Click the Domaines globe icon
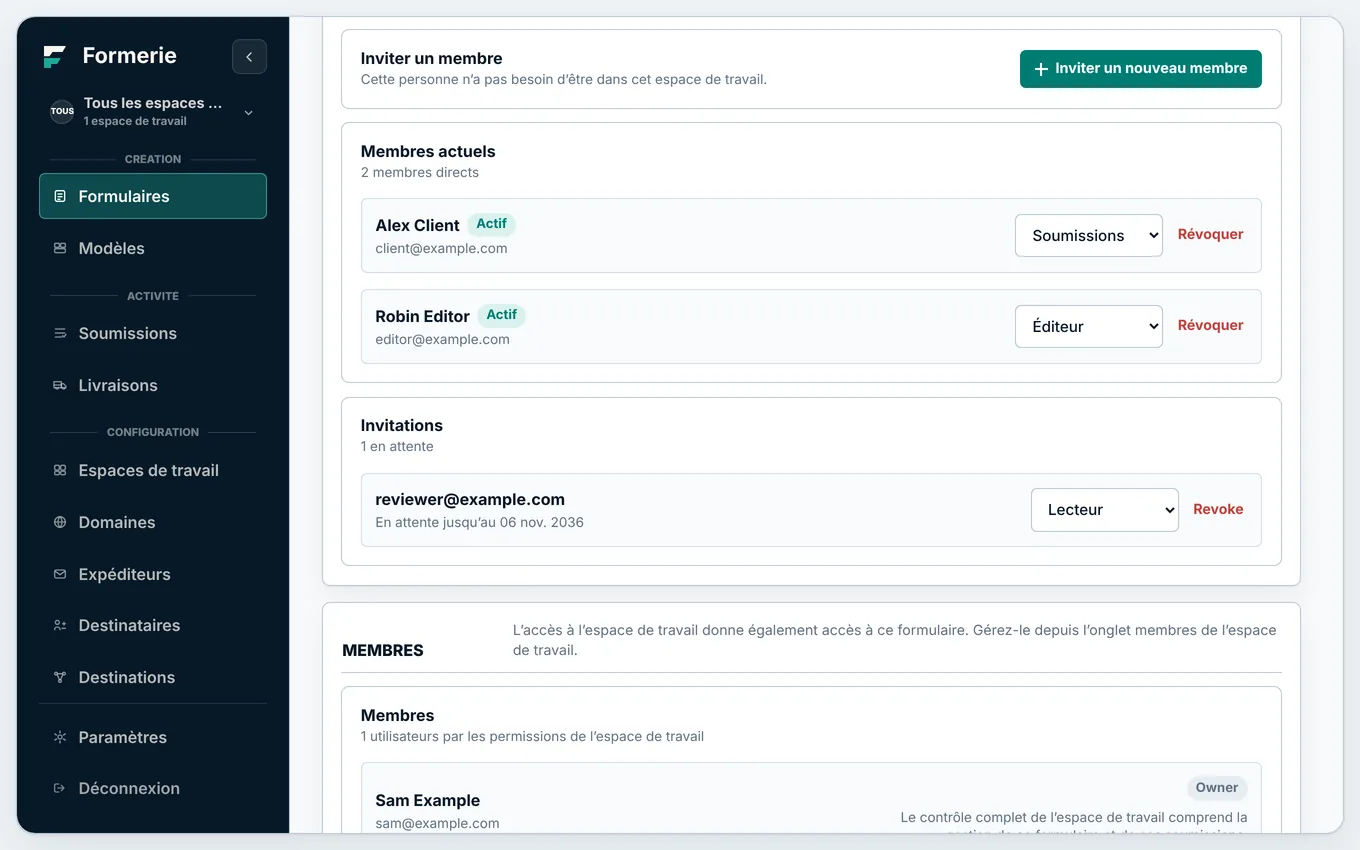The image size is (1360, 850). pos(60,522)
